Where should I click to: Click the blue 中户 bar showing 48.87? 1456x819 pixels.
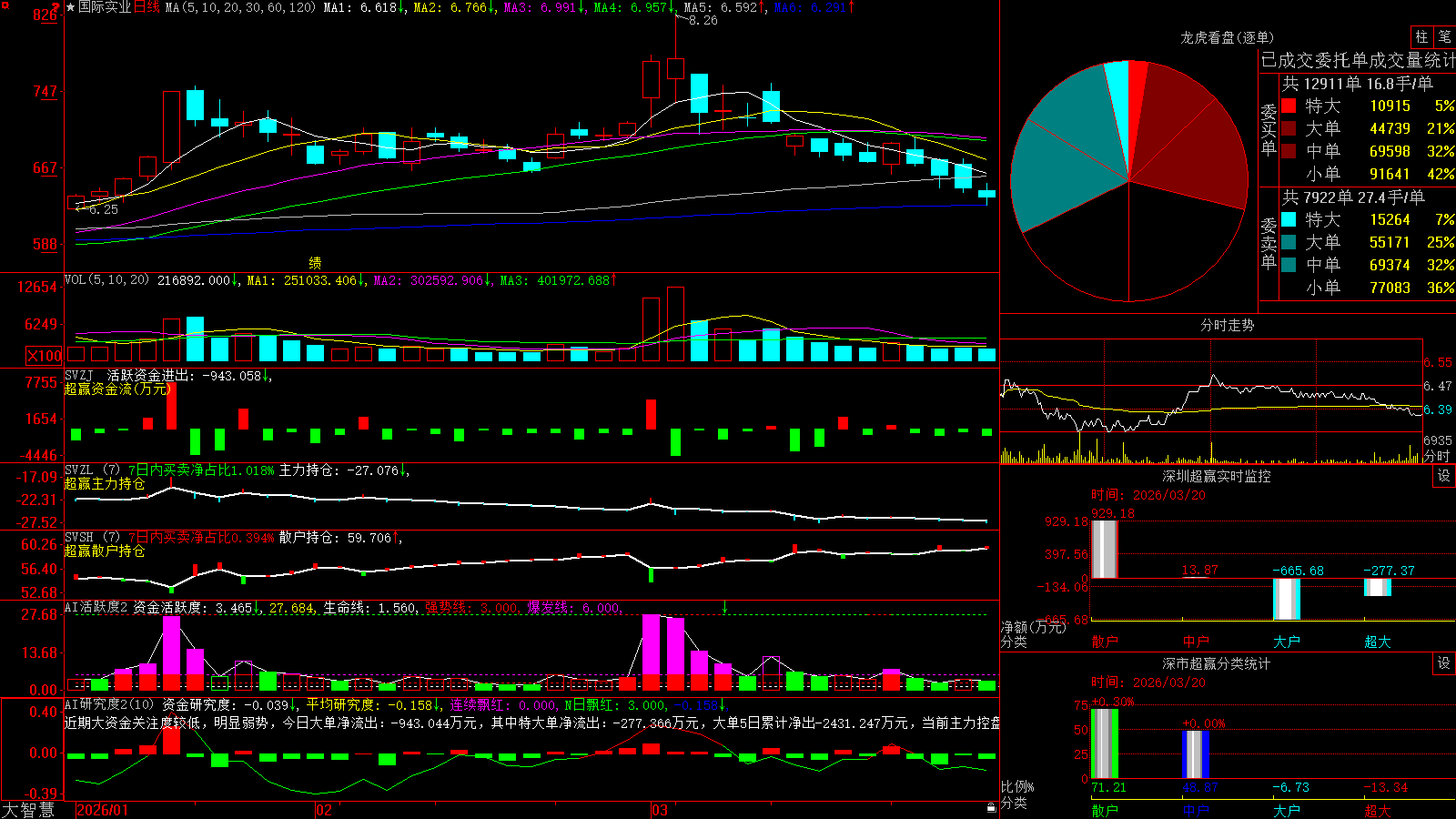pos(1196,754)
